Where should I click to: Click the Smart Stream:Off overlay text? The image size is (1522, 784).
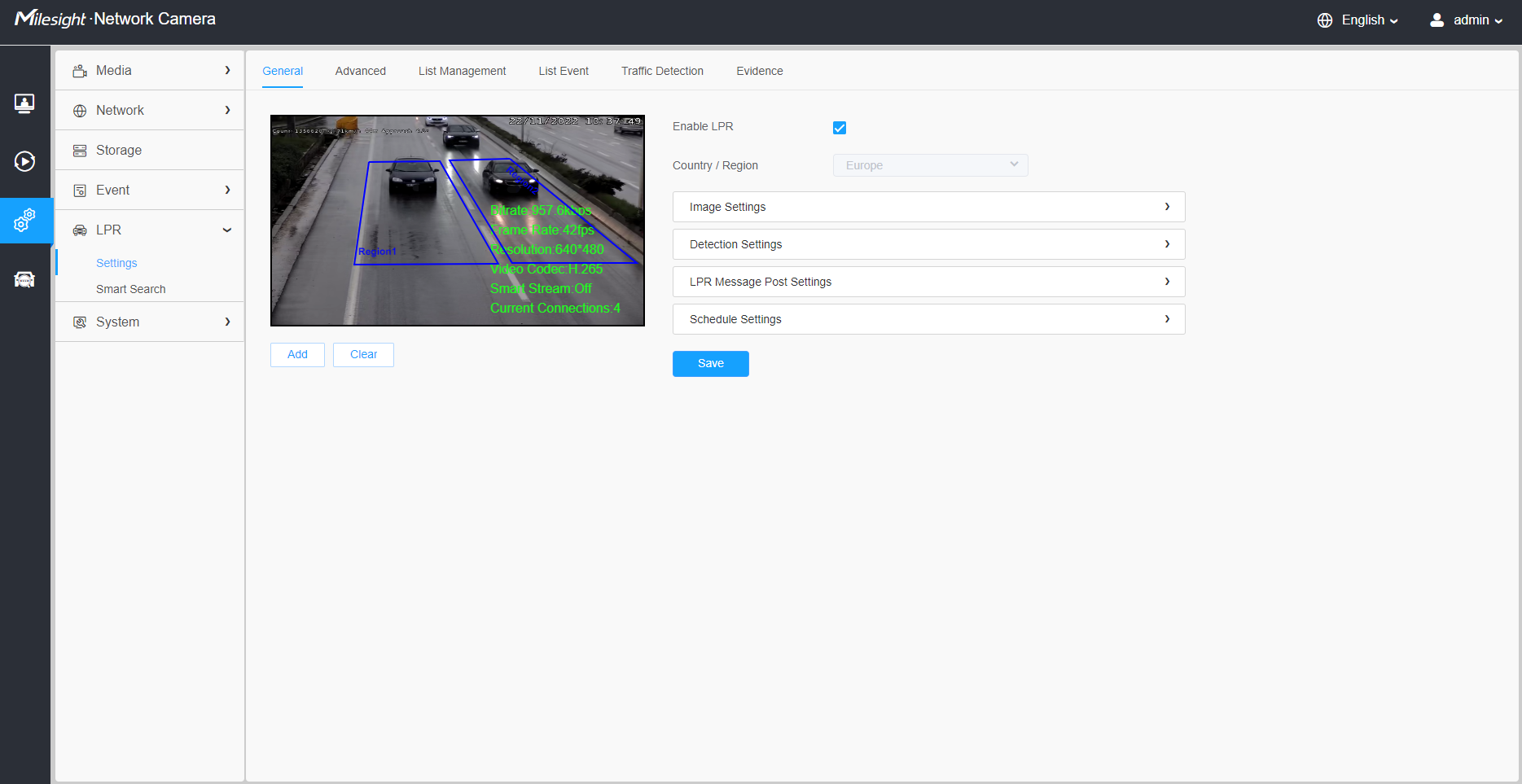pos(541,289)
